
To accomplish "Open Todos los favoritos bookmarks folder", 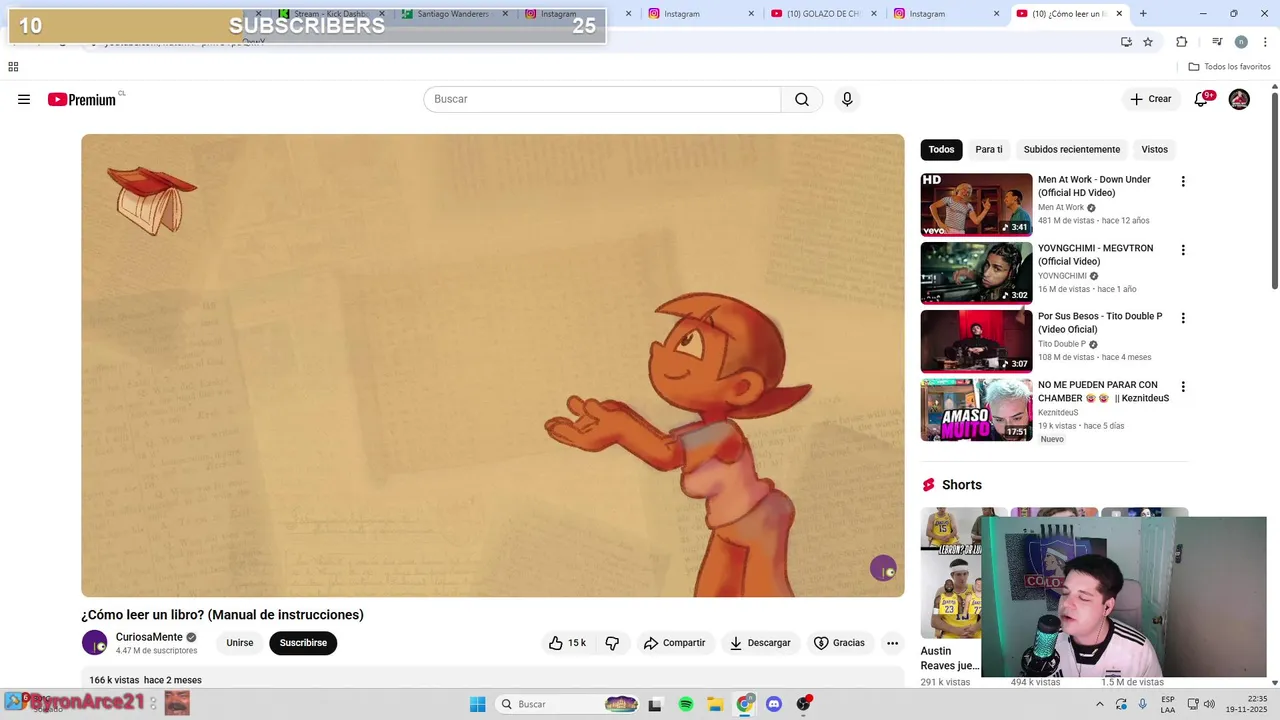I will click(x=1229, y=67).
